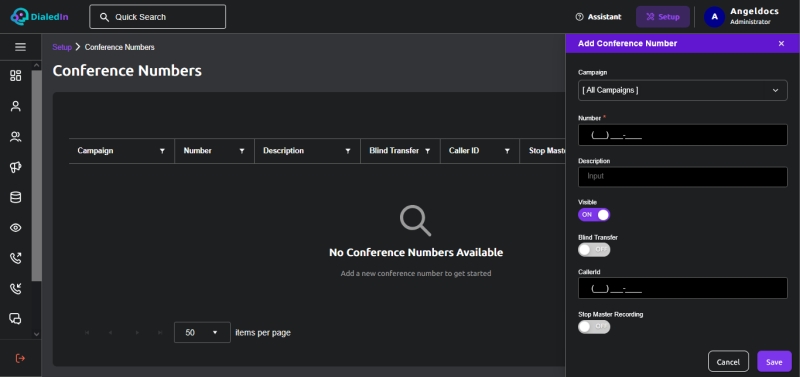Go to the last page of results
Viewport: 800px width, 377px height.
pos(160,333)
